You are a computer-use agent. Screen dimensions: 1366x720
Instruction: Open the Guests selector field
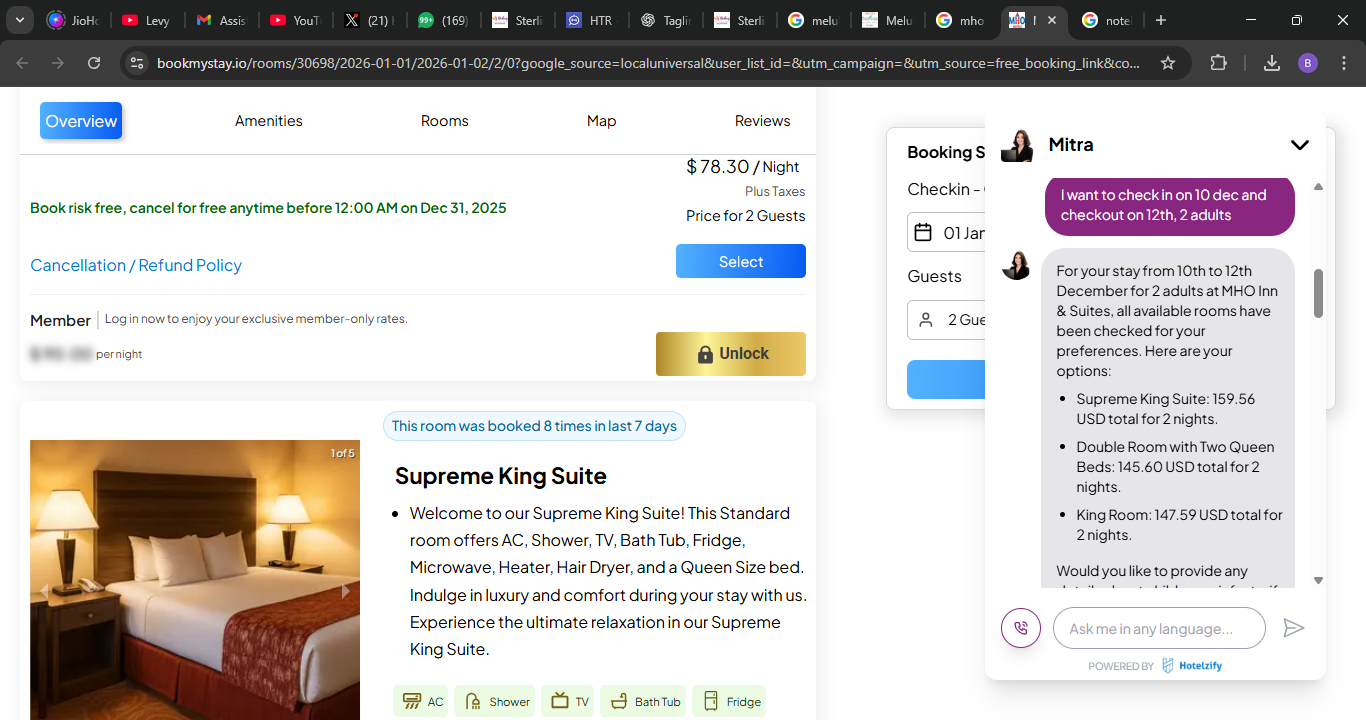(946, 320)
